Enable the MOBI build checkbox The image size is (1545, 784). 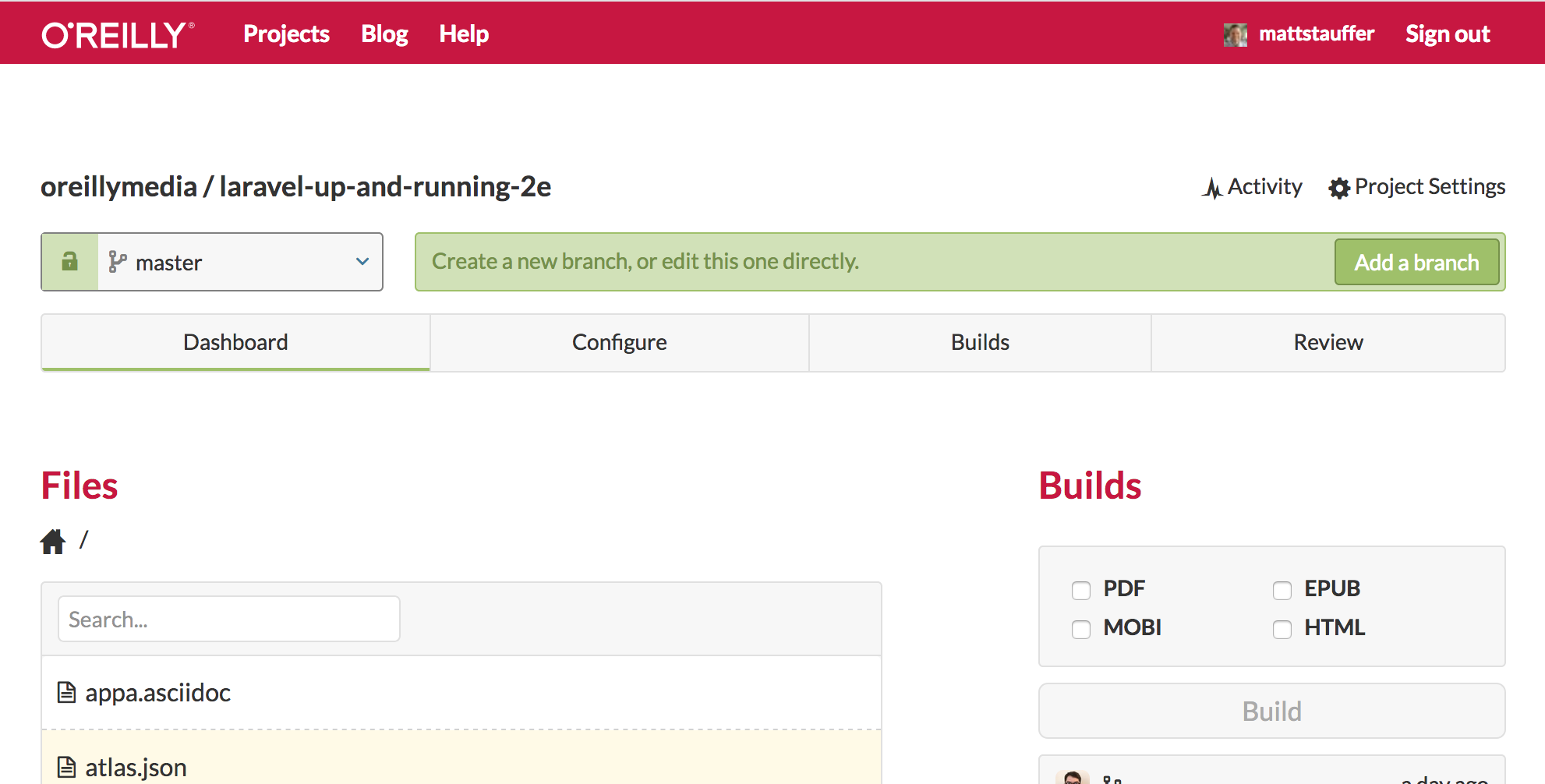[x=1081, y=629]
